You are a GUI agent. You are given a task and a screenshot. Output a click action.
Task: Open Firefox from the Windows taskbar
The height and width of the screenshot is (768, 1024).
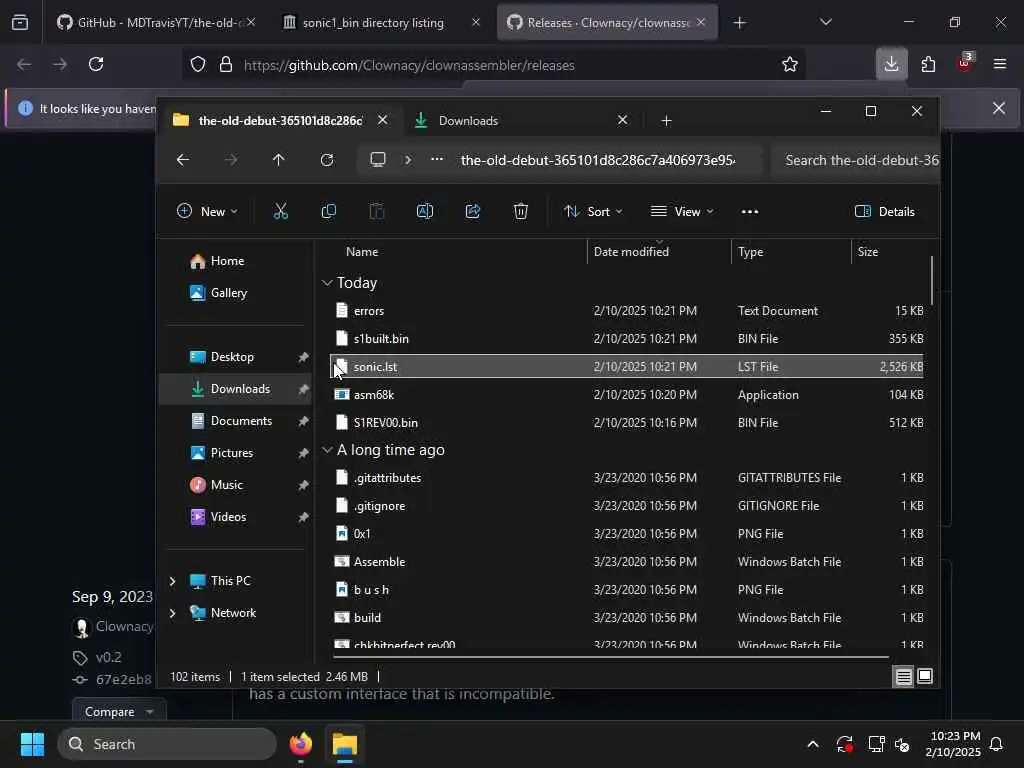click(301, 744)
